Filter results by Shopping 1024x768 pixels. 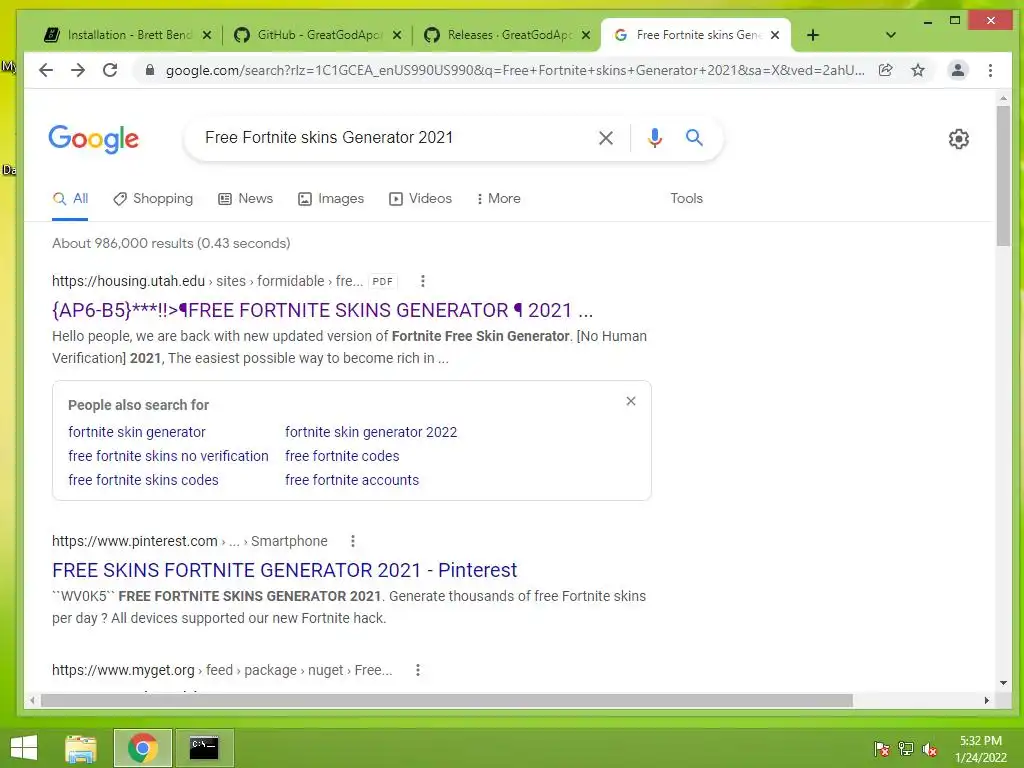(x=153, y=199)
